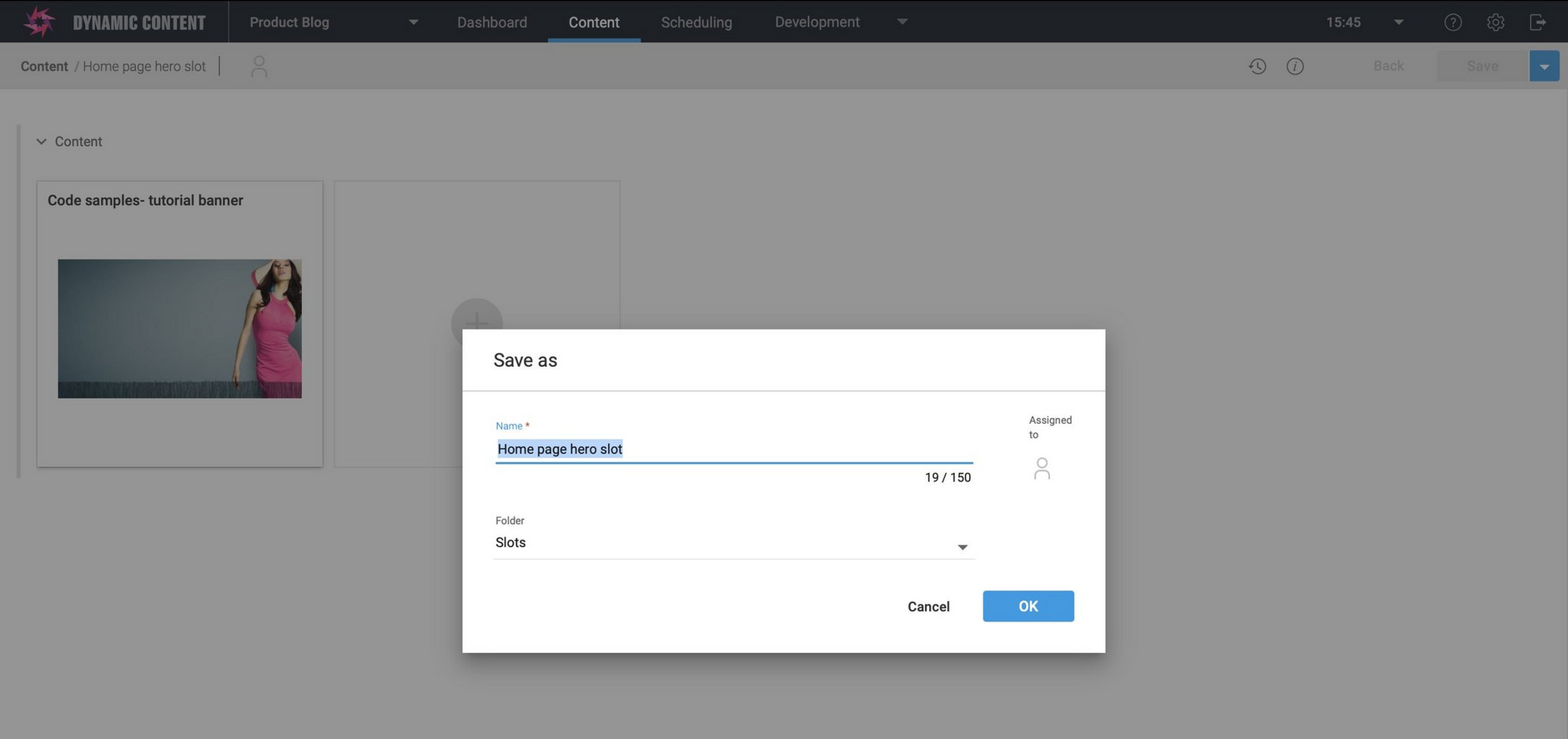The height and width of the screenshot is (739, 1568).
Task: Open the Development menu dropdown arrow
Action: pyautogui.click(x=902, y=22)
